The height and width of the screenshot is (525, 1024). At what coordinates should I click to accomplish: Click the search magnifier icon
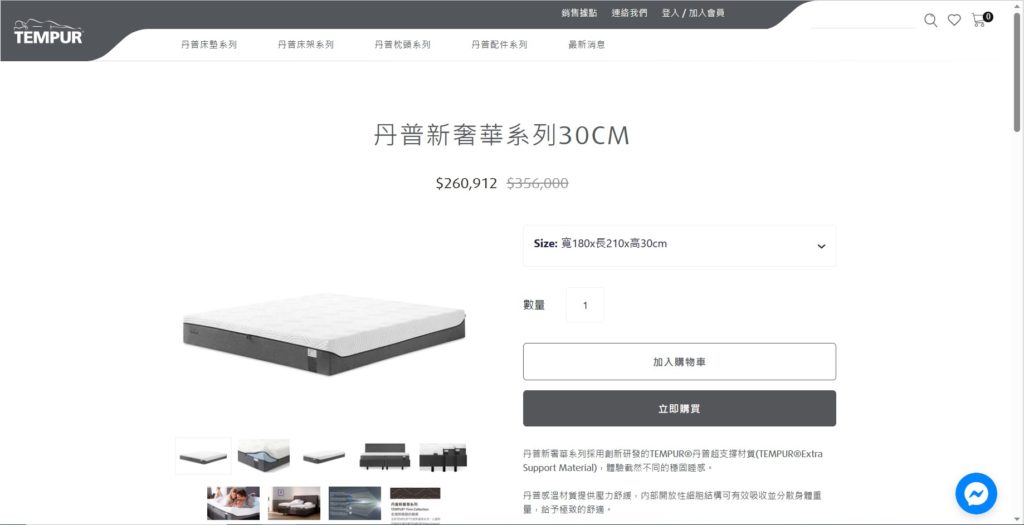931,20
